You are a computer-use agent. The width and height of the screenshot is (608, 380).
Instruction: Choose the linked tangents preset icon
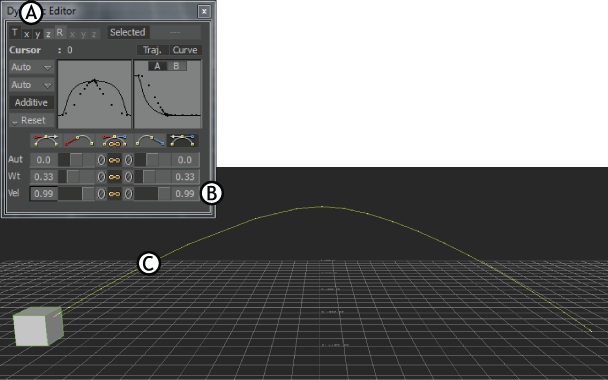[114, 140]
